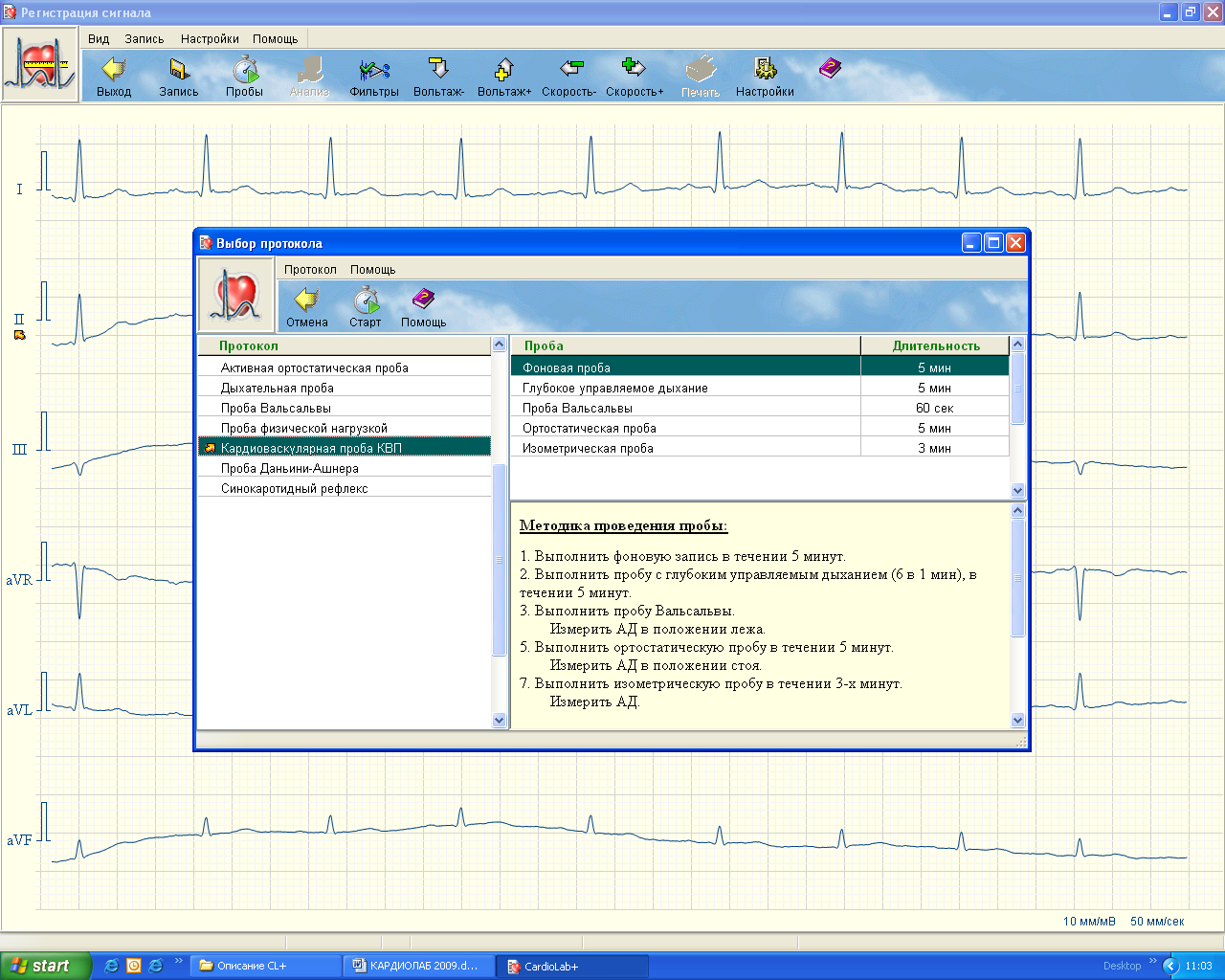The image size is (1225, 980).
Task: Open the Пробы stopwatch icon
Action: click(244, 71)
